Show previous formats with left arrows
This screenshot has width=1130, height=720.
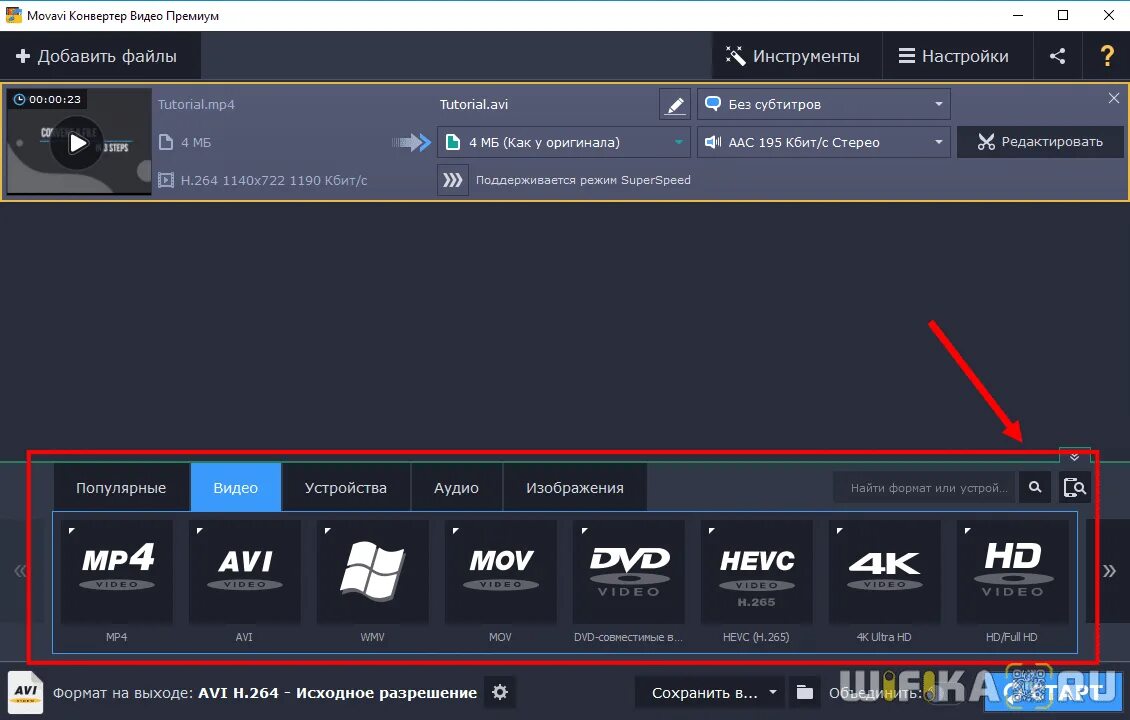20,572
